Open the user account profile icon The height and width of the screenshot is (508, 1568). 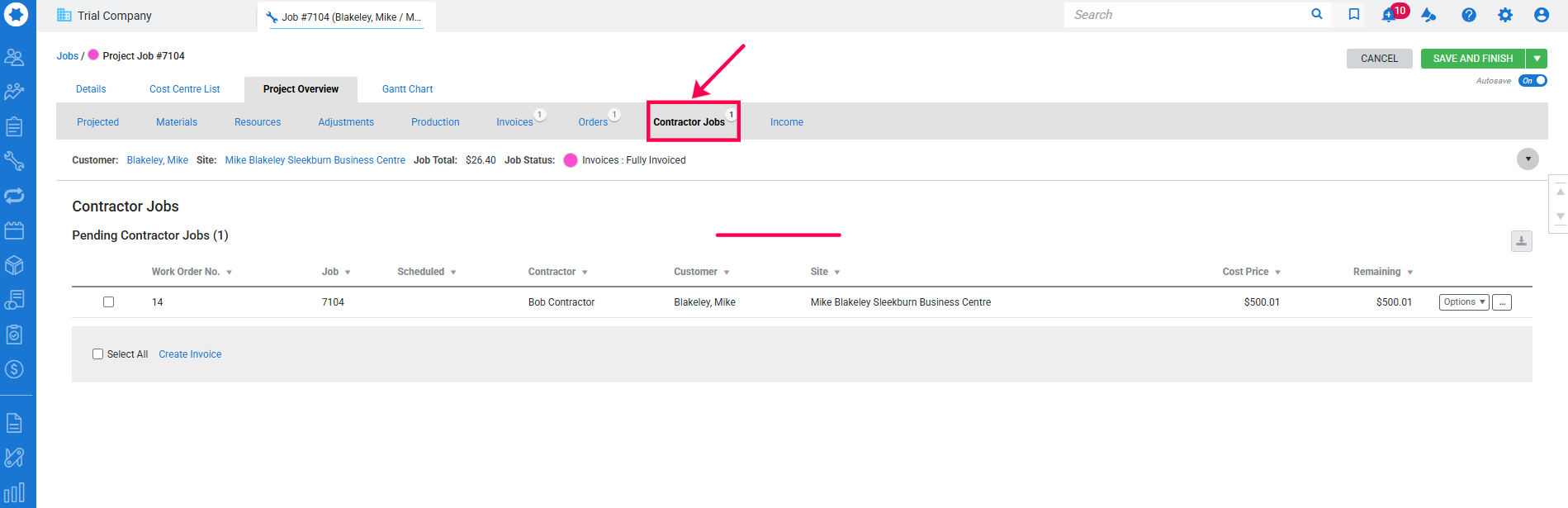click(x=1541, y=15)
